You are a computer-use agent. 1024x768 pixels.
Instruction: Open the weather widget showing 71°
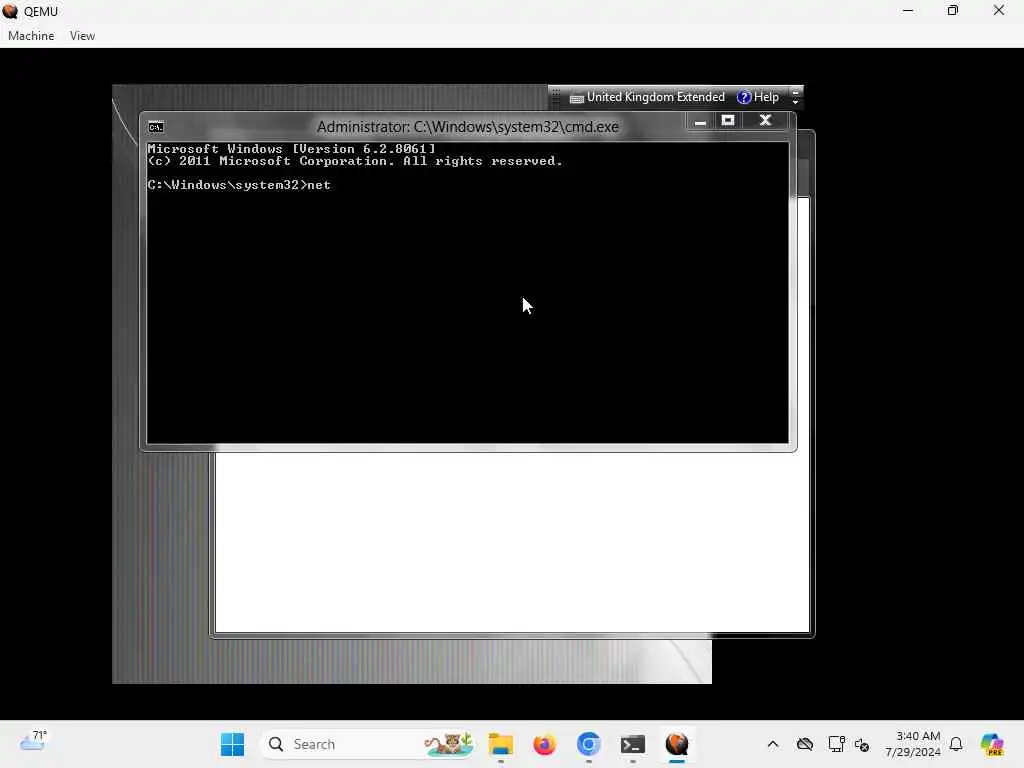pos(33,742)
